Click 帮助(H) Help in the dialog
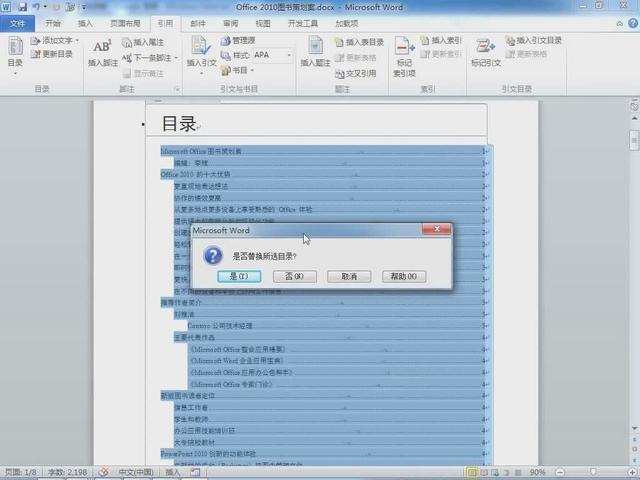This screenshot has height=480, width=640. coord(404,276)
